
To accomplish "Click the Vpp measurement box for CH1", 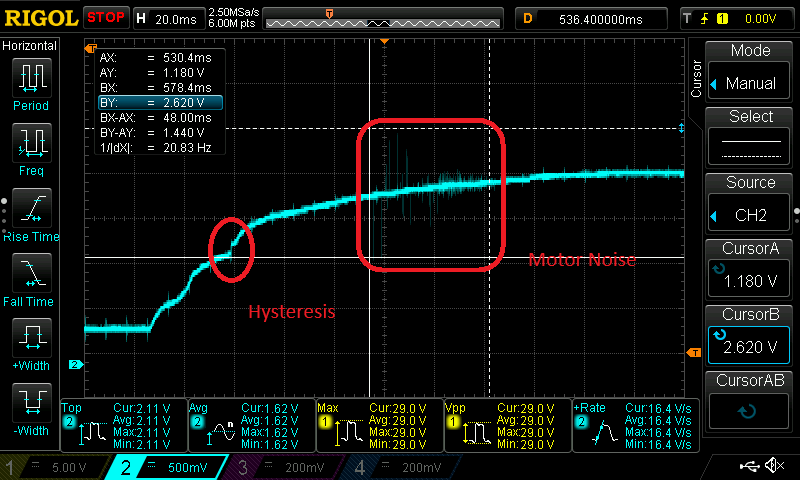I will 508,425.
